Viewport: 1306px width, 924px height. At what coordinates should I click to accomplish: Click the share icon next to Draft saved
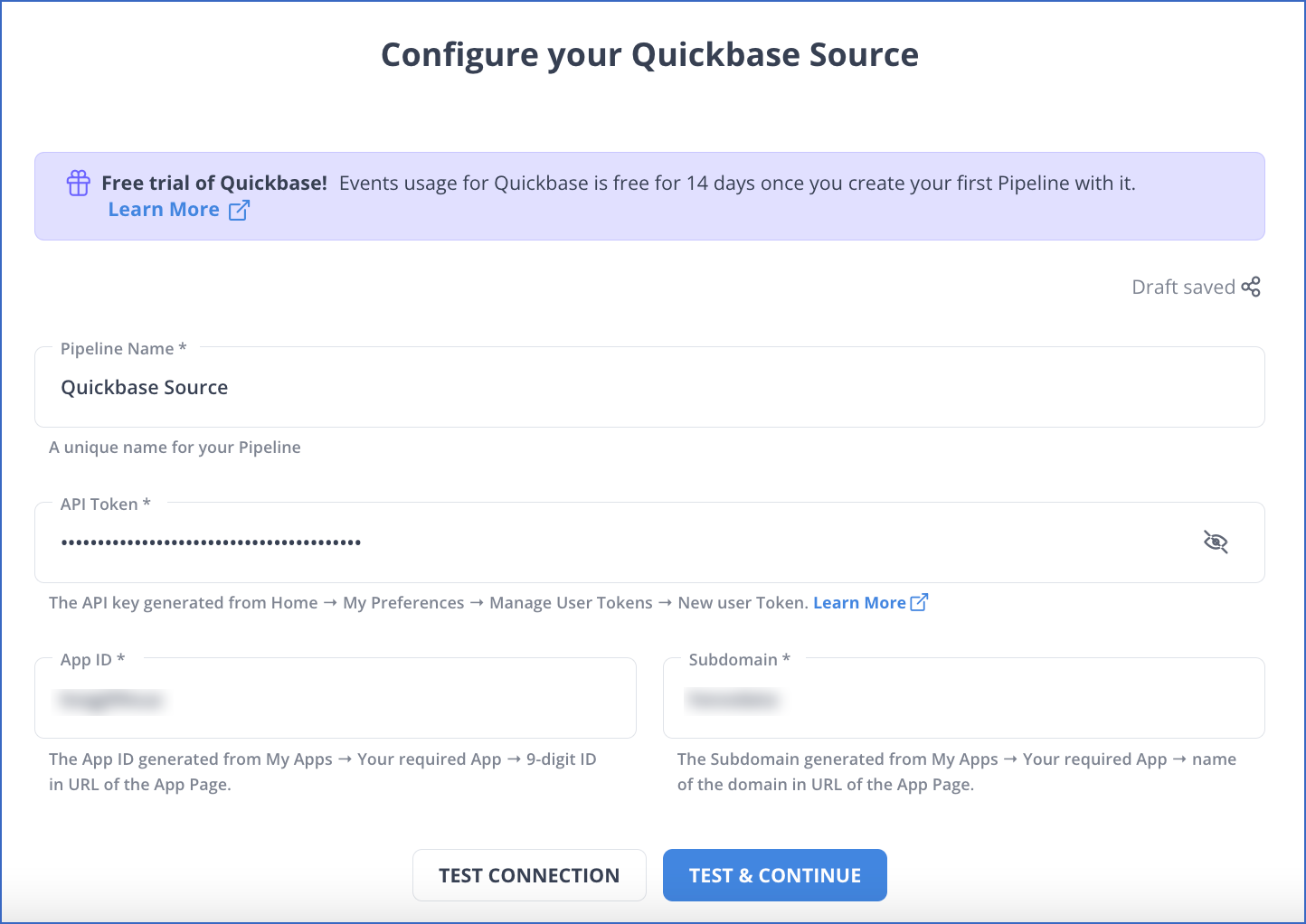(1253, 287)
